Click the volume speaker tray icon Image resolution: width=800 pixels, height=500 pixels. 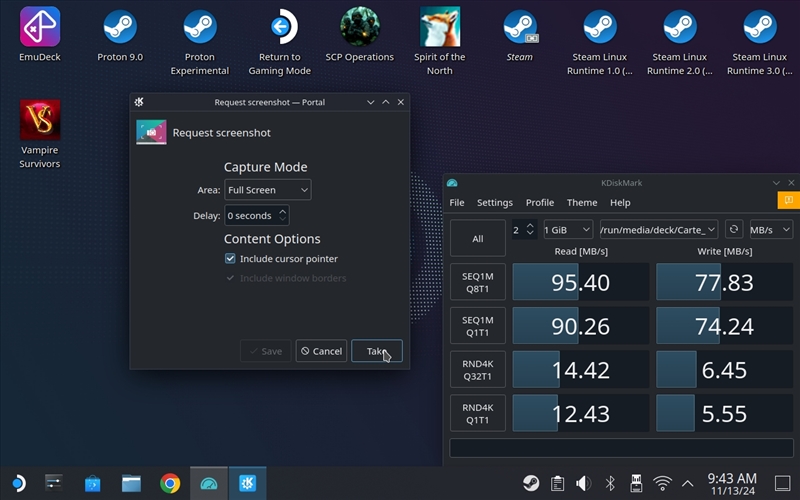click(584, 484)
